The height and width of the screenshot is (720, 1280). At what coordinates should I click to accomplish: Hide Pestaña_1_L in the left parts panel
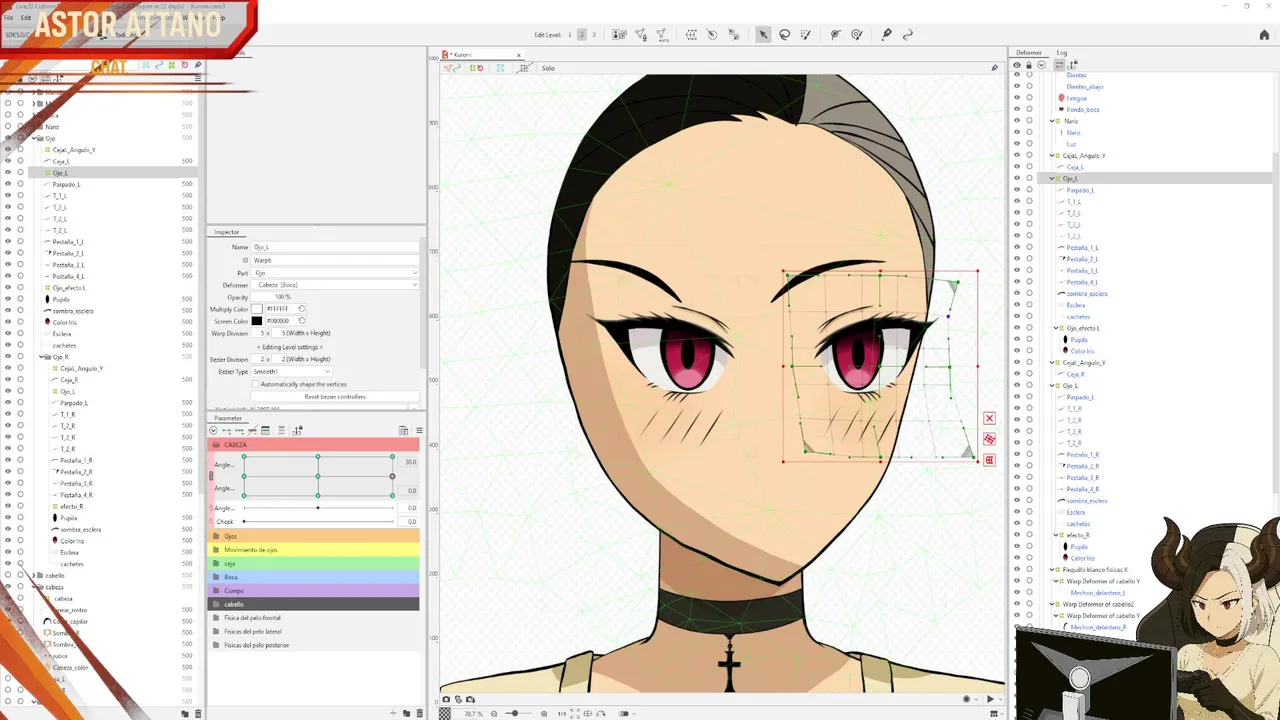point(8,242)
